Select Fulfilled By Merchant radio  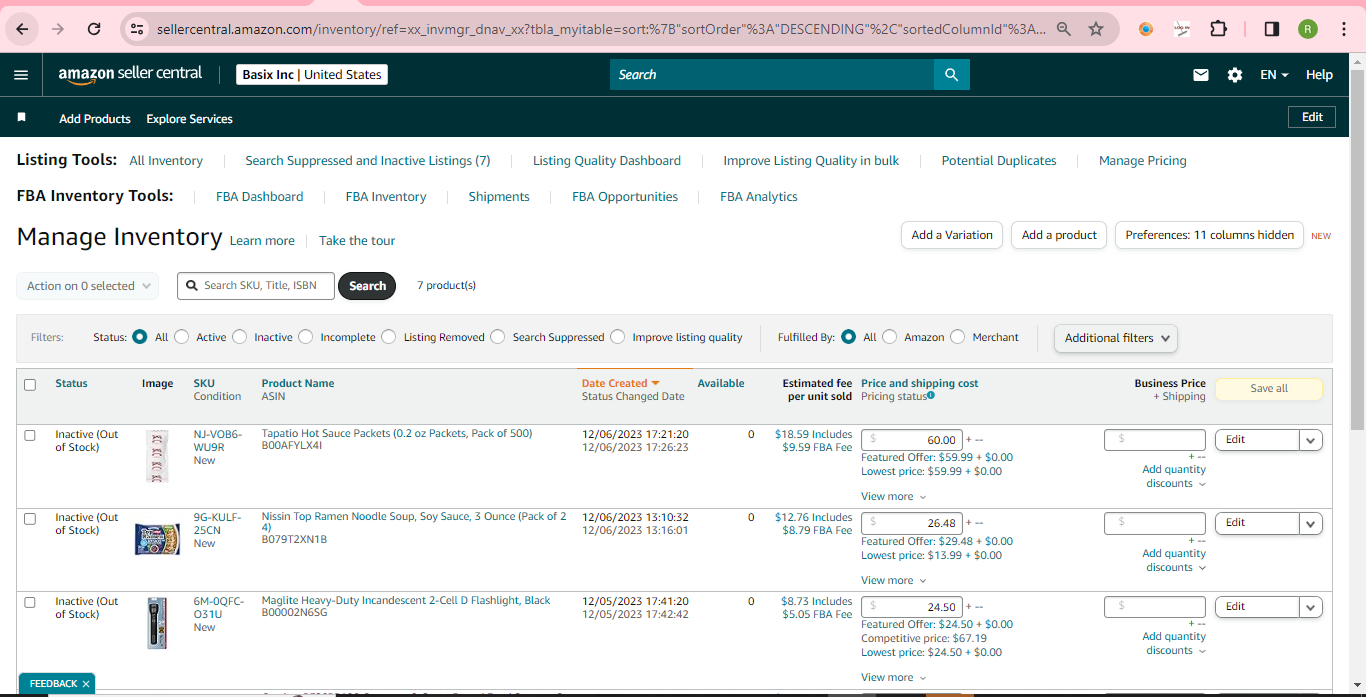point(958,337)
